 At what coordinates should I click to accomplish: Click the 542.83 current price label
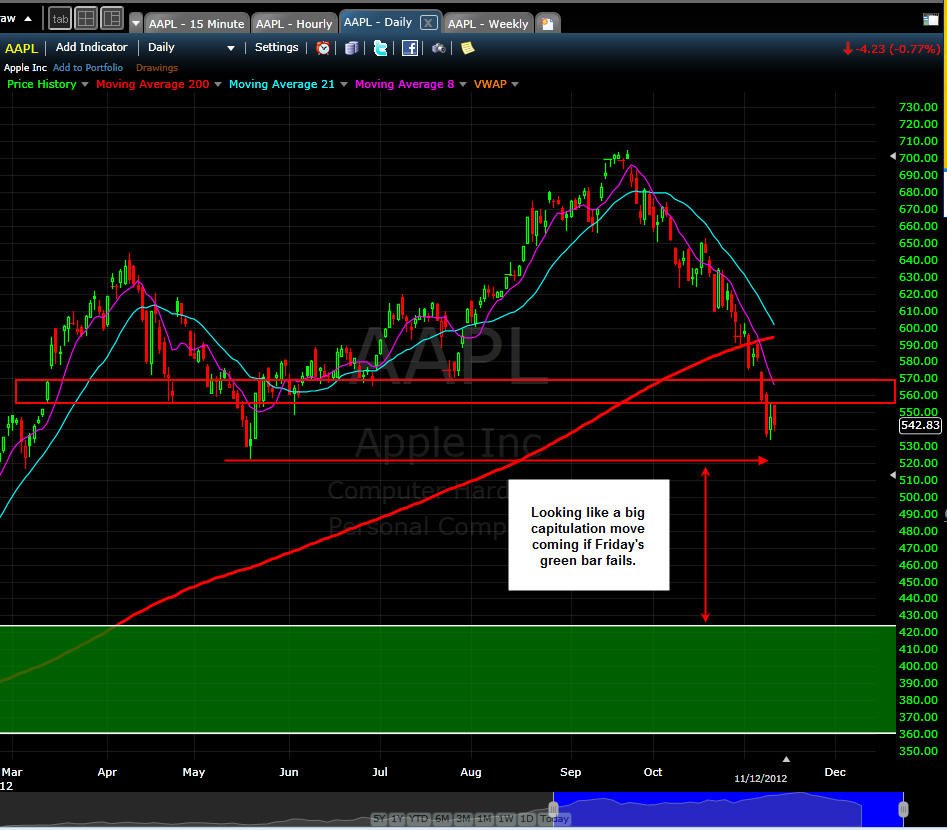click(920, 425)
